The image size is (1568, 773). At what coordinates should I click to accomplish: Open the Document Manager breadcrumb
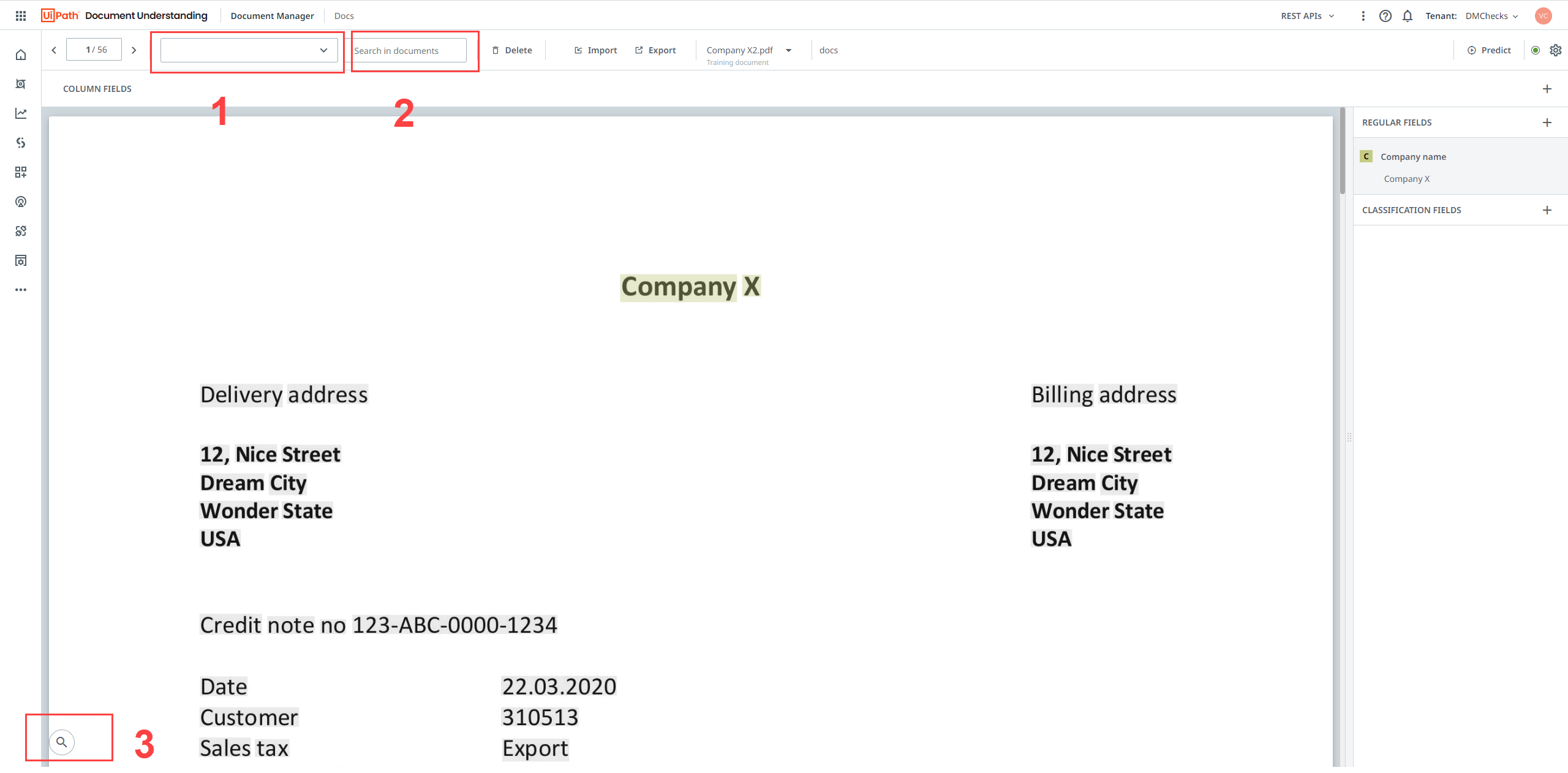(x=272, y=16)
